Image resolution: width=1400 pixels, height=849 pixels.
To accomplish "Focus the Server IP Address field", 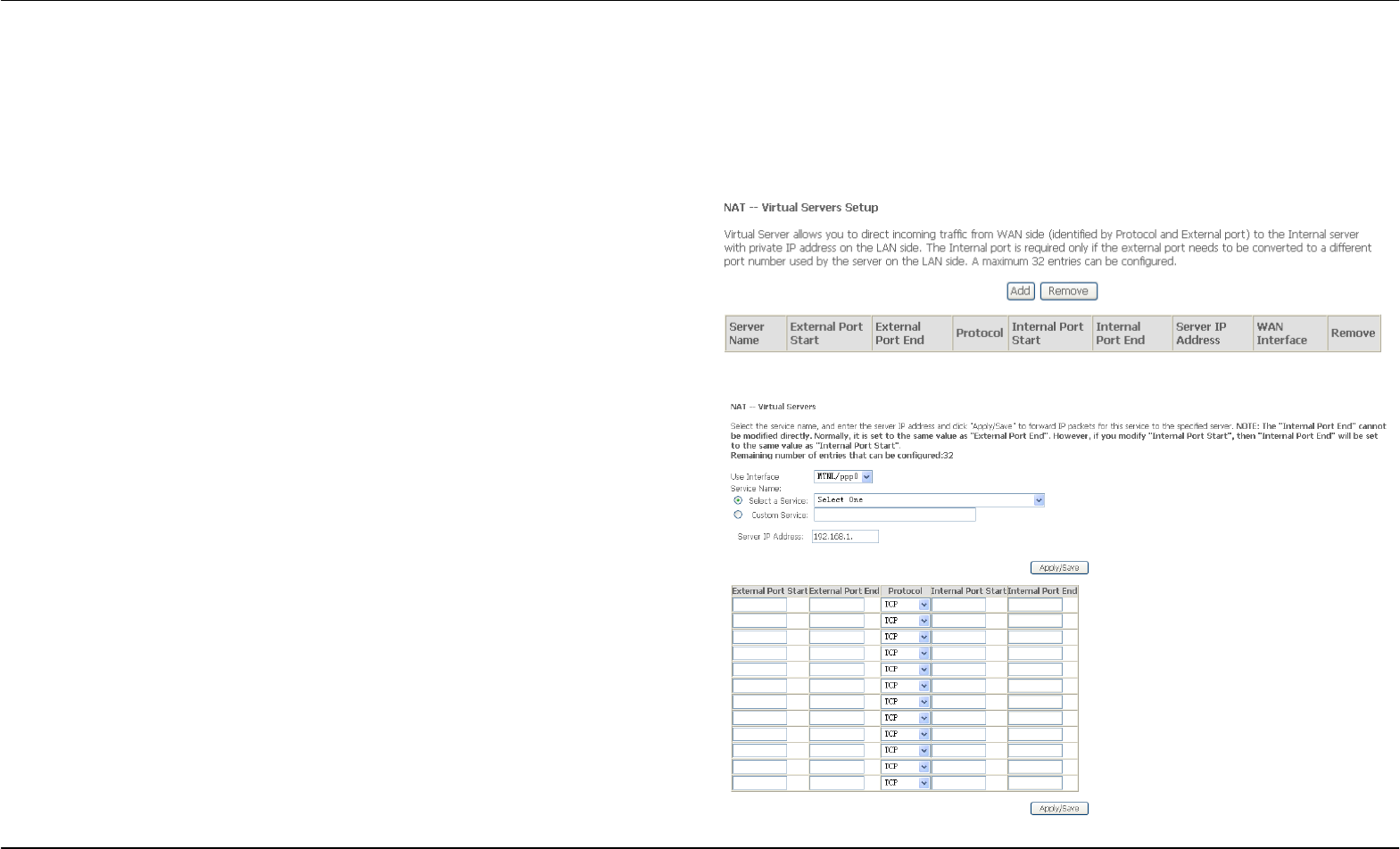I will tap(845, 537).
